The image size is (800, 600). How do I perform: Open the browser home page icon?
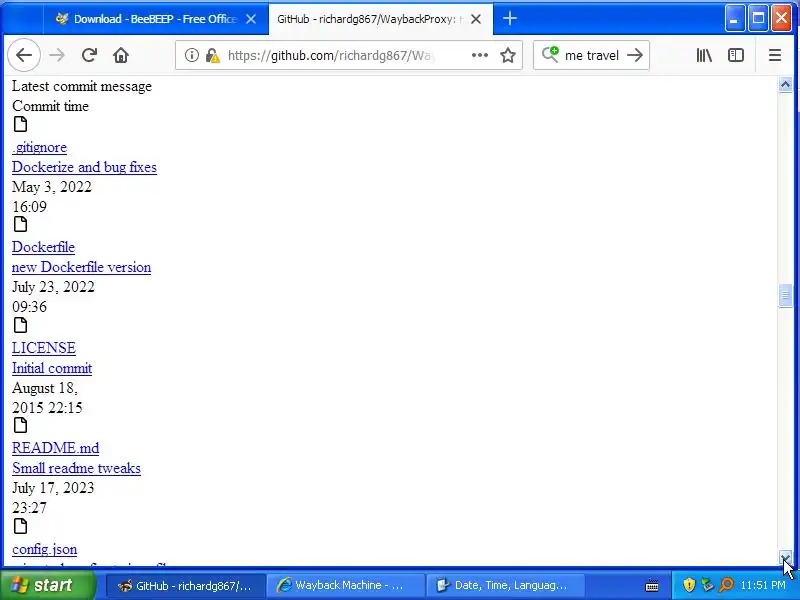click(x=121, y=55)
